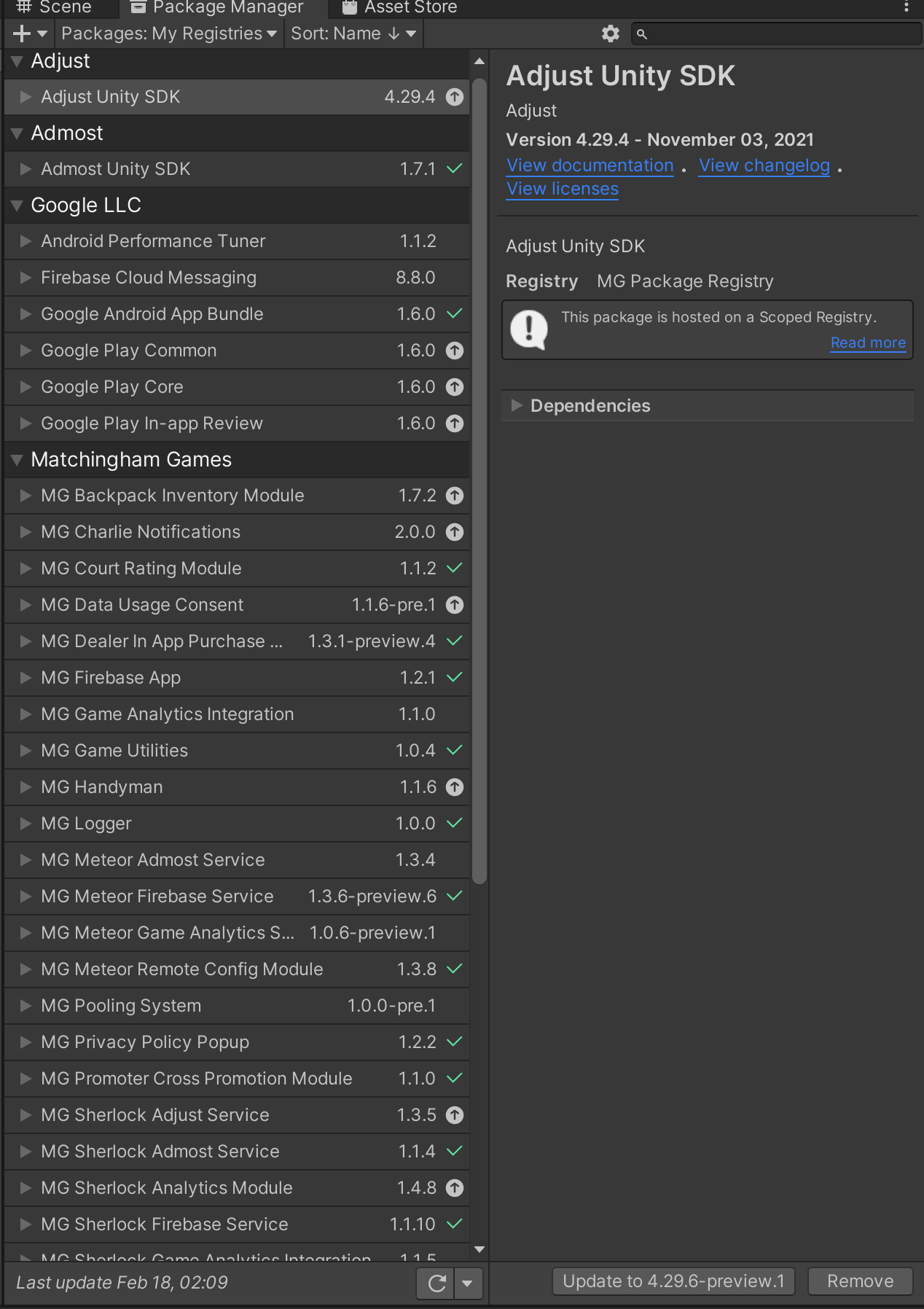Switch to the Asset Store tab
This screenshot has height=1309, width=924.
tap(400, 7)
